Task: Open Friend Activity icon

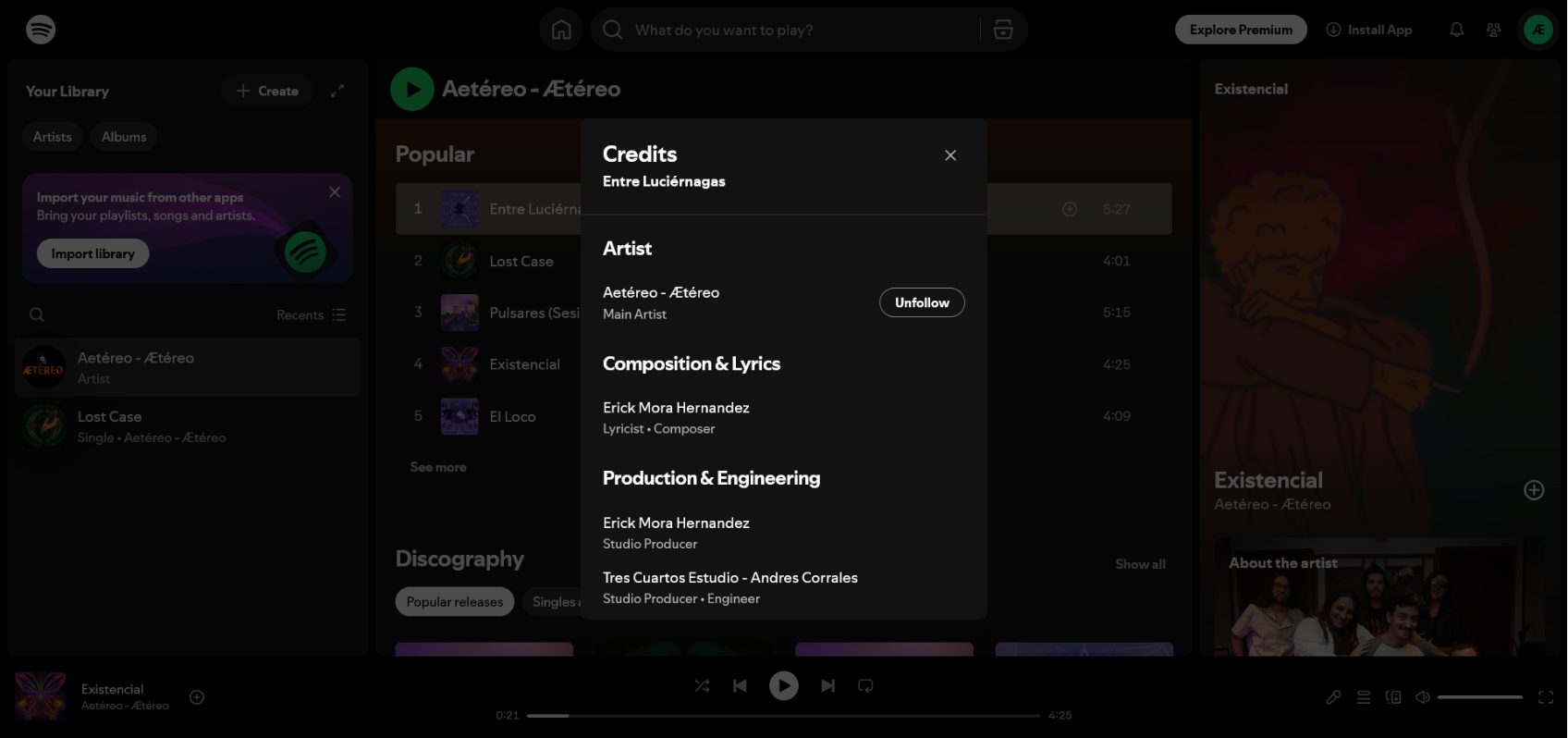Action: click(1493, 30)
